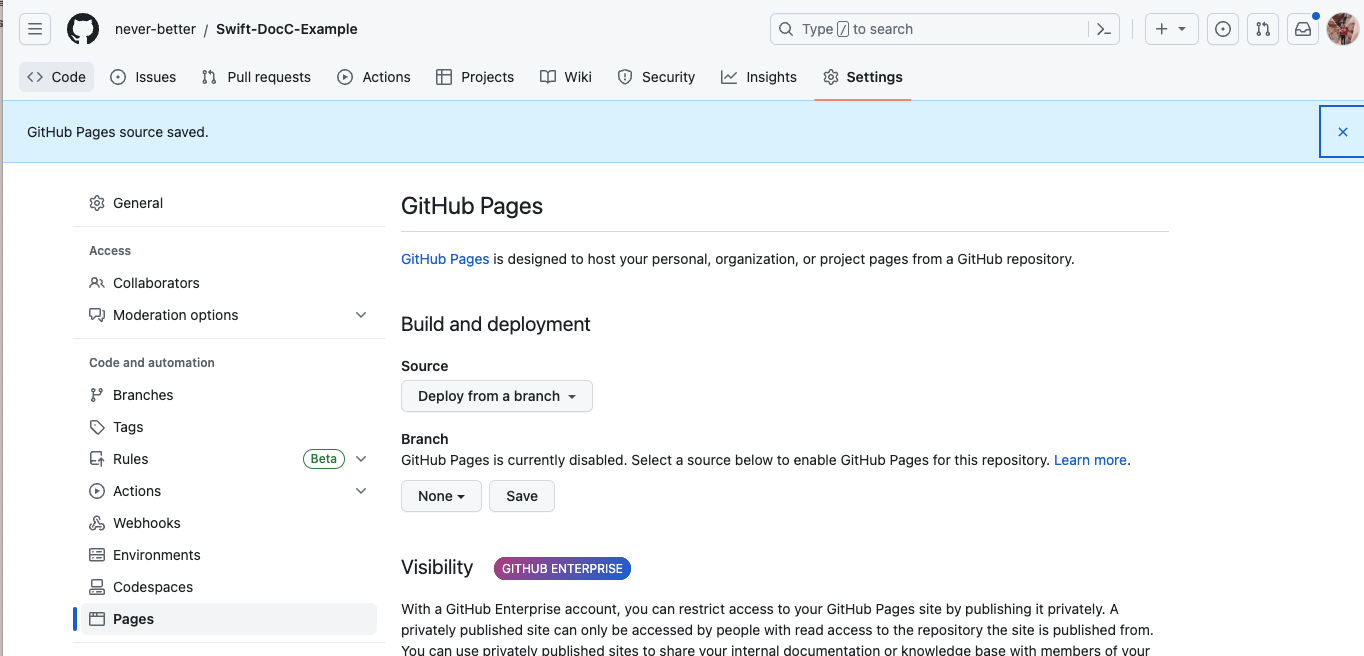The width and height of the screenshot is (1364, 656).
Task: Select the Settings tab
Action: (862, 77)
